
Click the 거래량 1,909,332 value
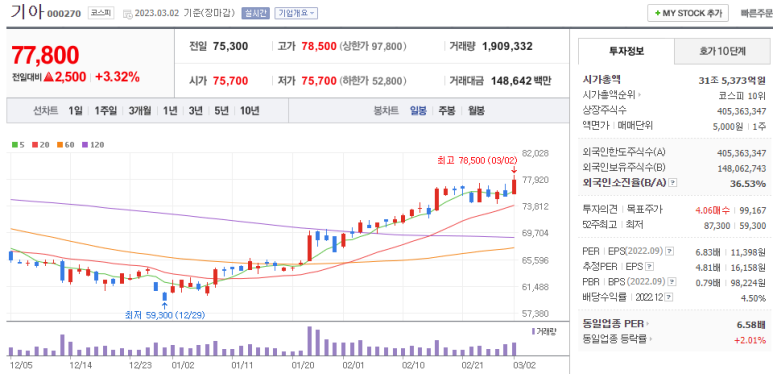tap(507, 47)
